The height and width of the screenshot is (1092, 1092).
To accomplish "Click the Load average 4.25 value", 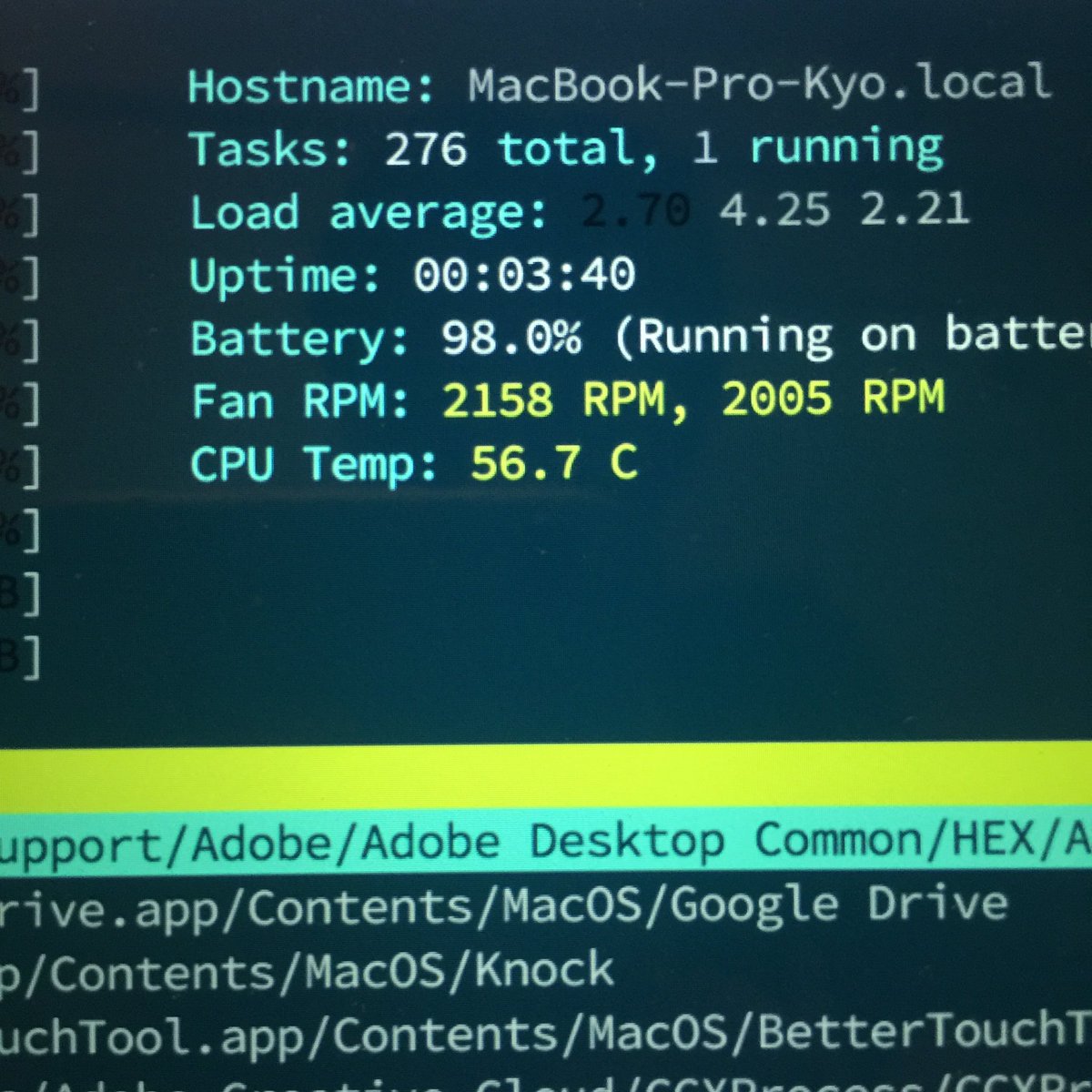I will tap(774, 210).
